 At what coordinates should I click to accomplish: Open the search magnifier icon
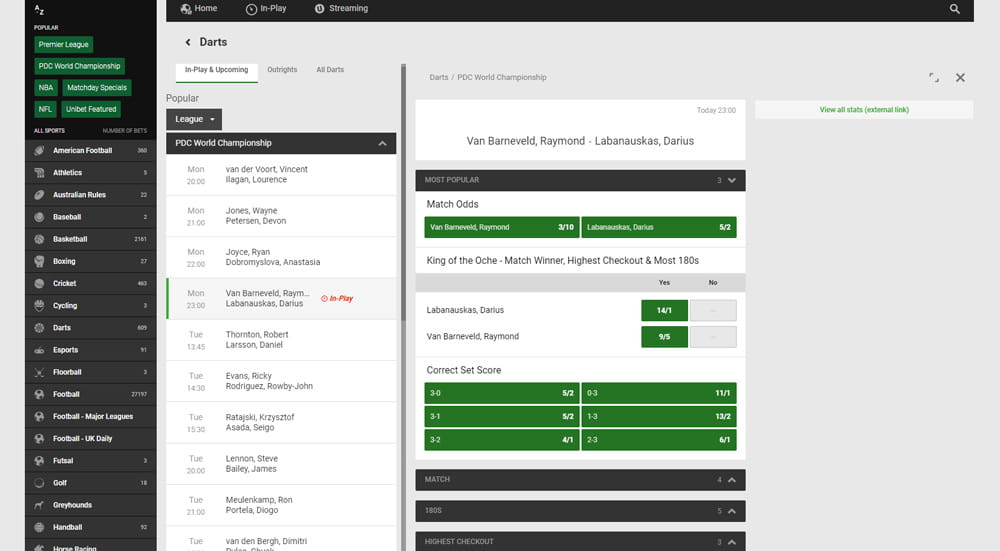(x=954, y=9)
